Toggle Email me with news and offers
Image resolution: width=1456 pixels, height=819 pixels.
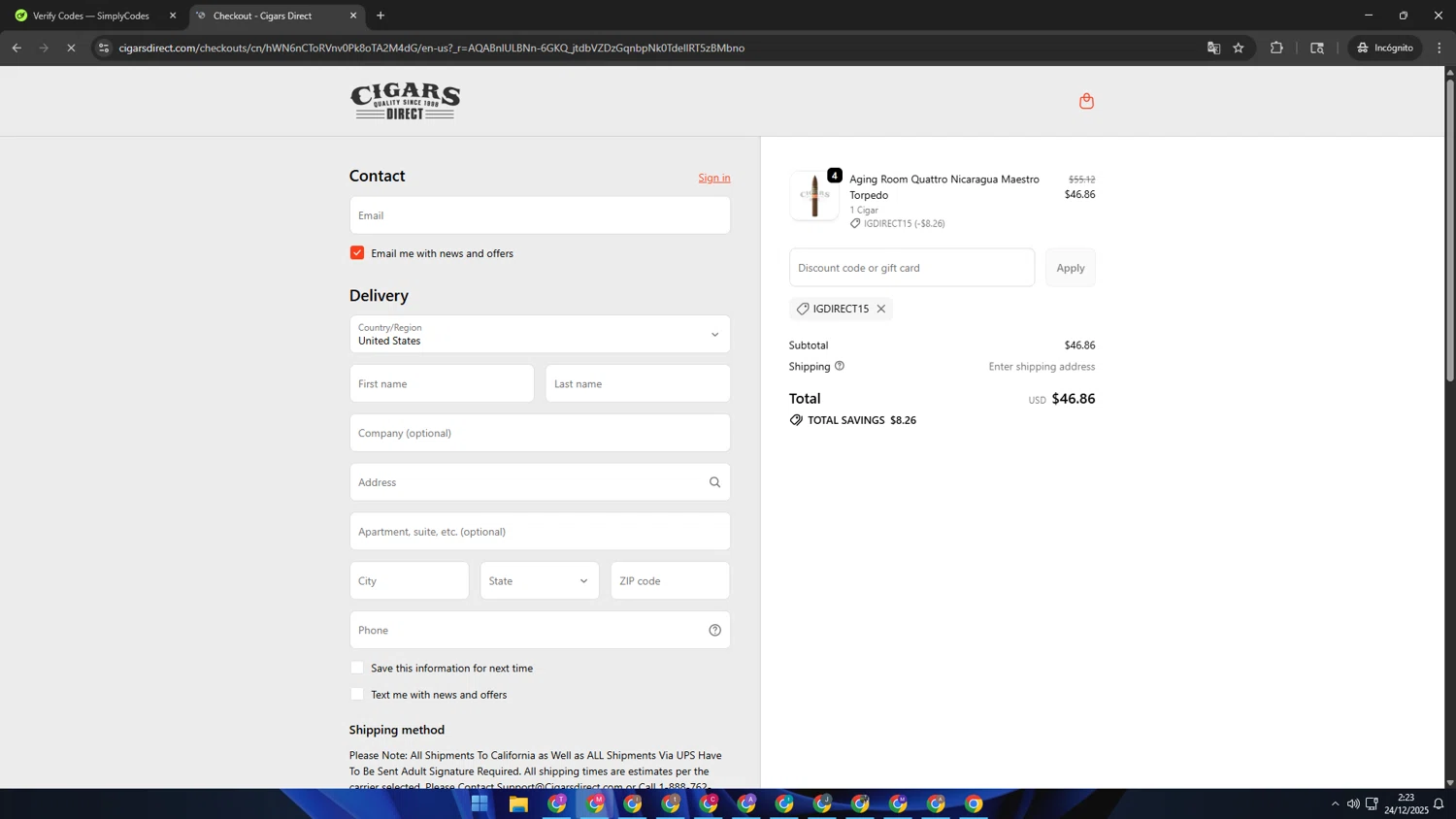pos(357,253)
